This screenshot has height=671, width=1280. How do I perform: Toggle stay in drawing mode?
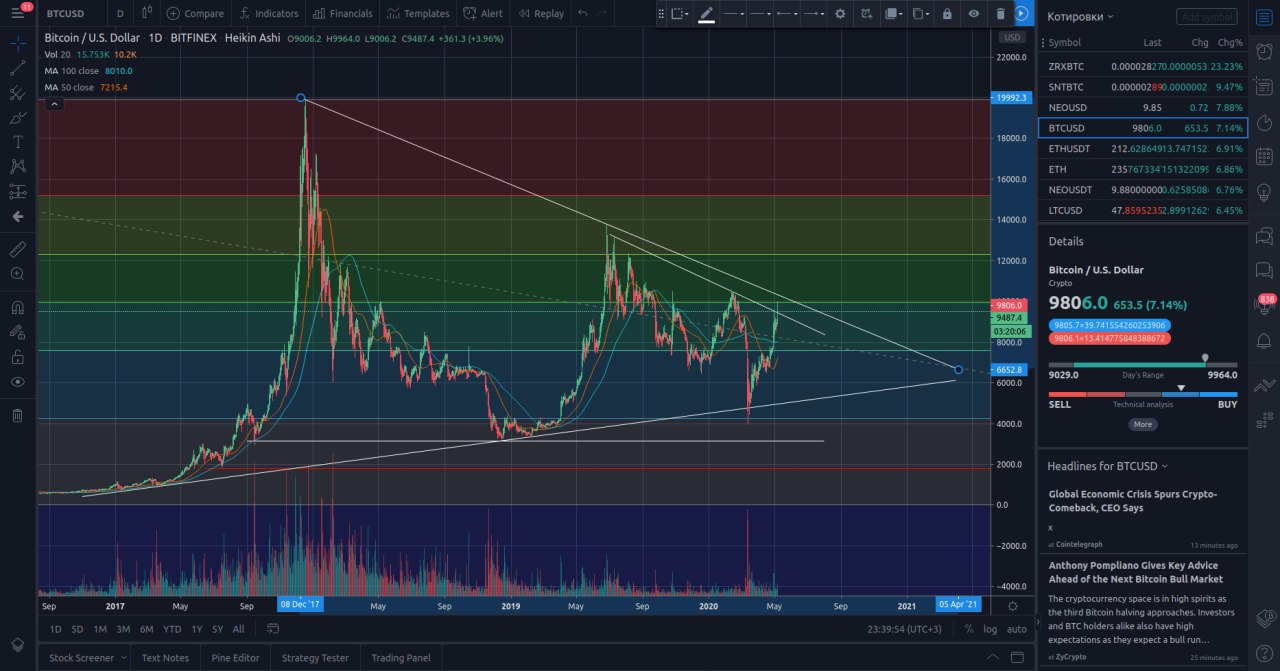tap(17, 332)
